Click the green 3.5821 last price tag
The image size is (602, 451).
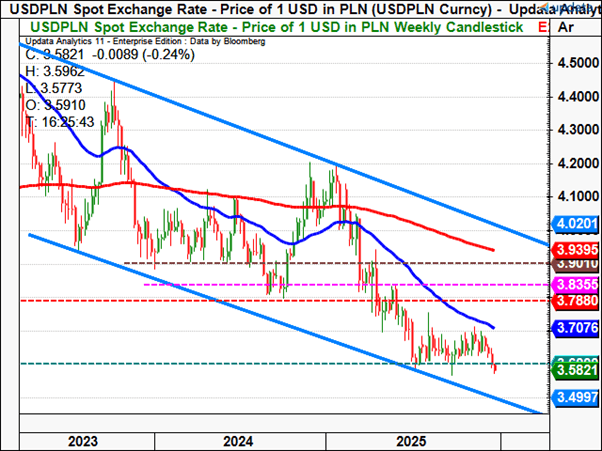tap(575, 370)
